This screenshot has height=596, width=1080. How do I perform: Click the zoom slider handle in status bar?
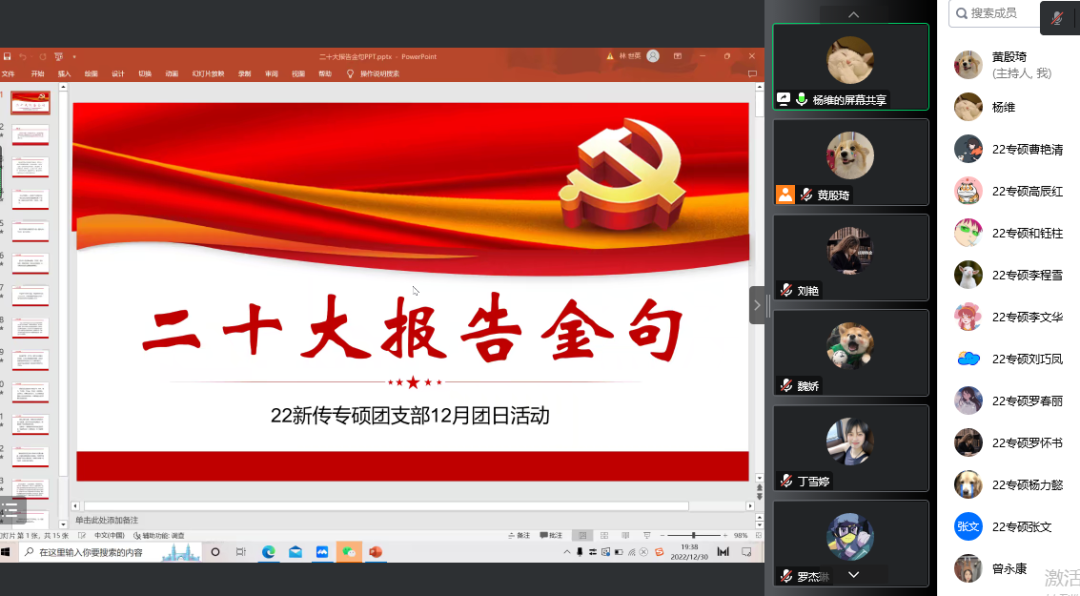point(694,535)
